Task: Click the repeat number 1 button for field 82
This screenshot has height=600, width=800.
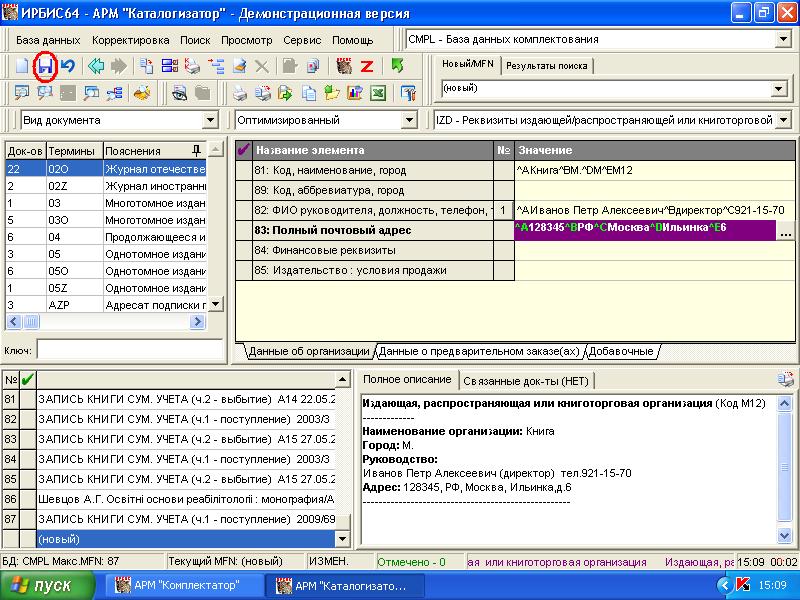Action: (x=503, y=210)
